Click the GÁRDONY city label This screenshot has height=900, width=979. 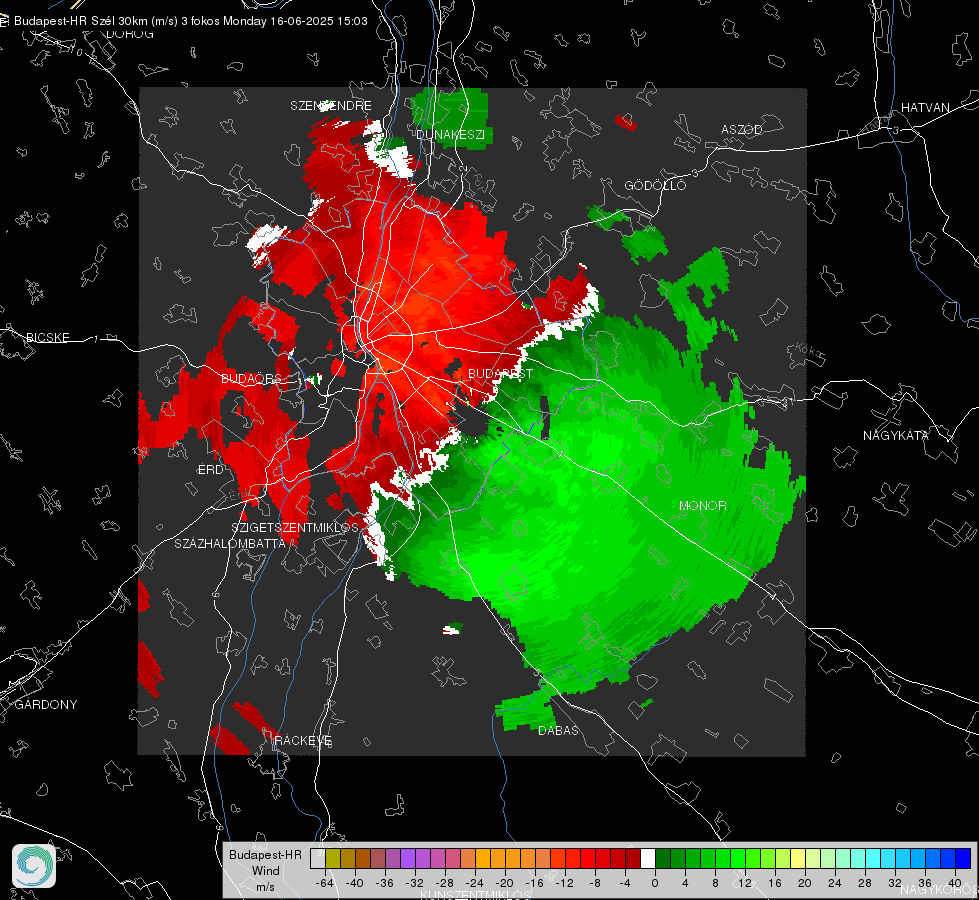(x=46, y=704)
